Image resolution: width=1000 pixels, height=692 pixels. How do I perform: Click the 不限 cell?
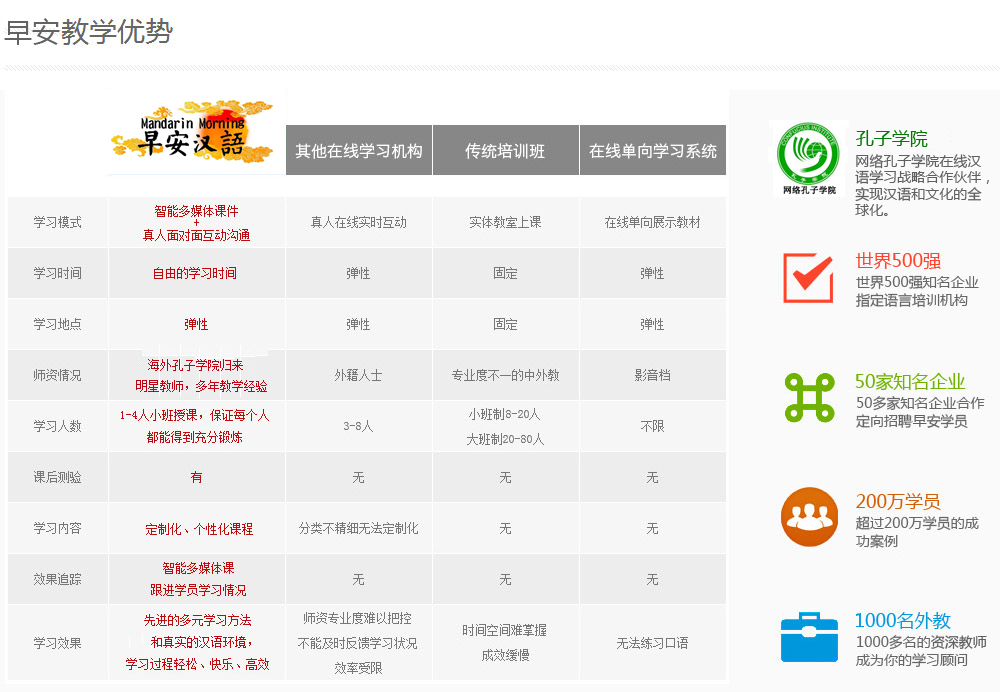tap(652, 426)
